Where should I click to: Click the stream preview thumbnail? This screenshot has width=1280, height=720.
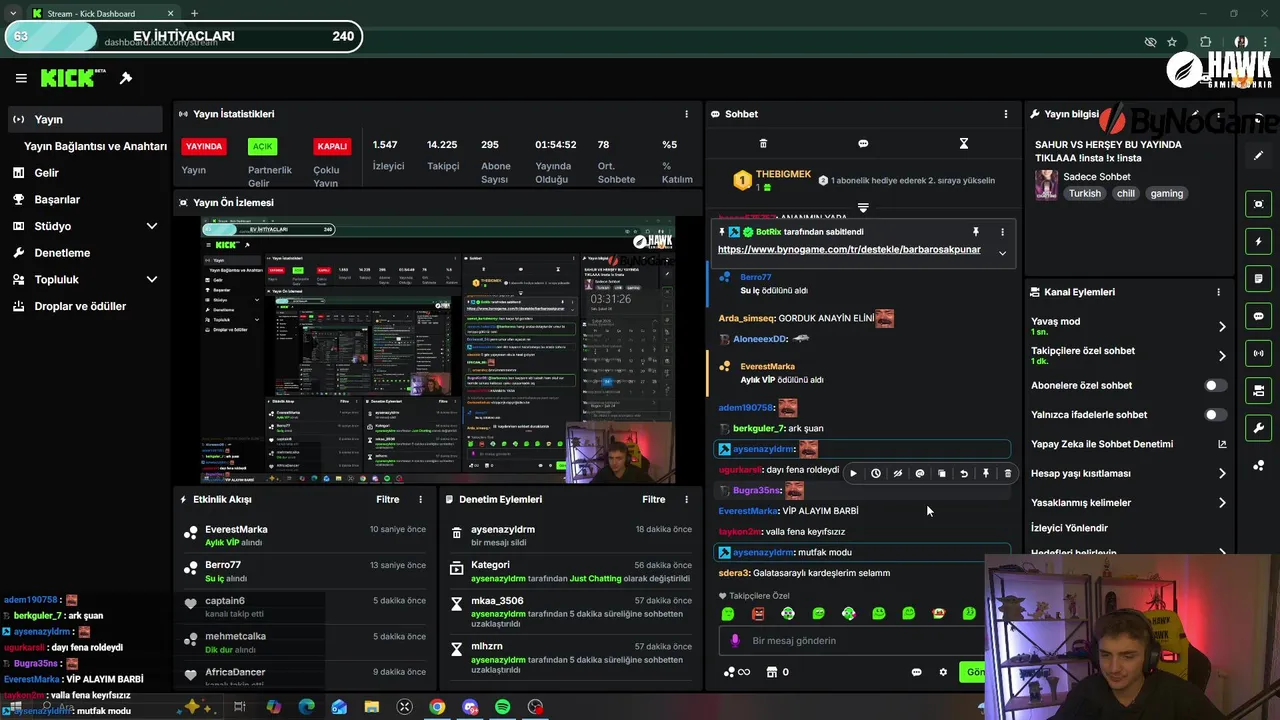point(438,350)
